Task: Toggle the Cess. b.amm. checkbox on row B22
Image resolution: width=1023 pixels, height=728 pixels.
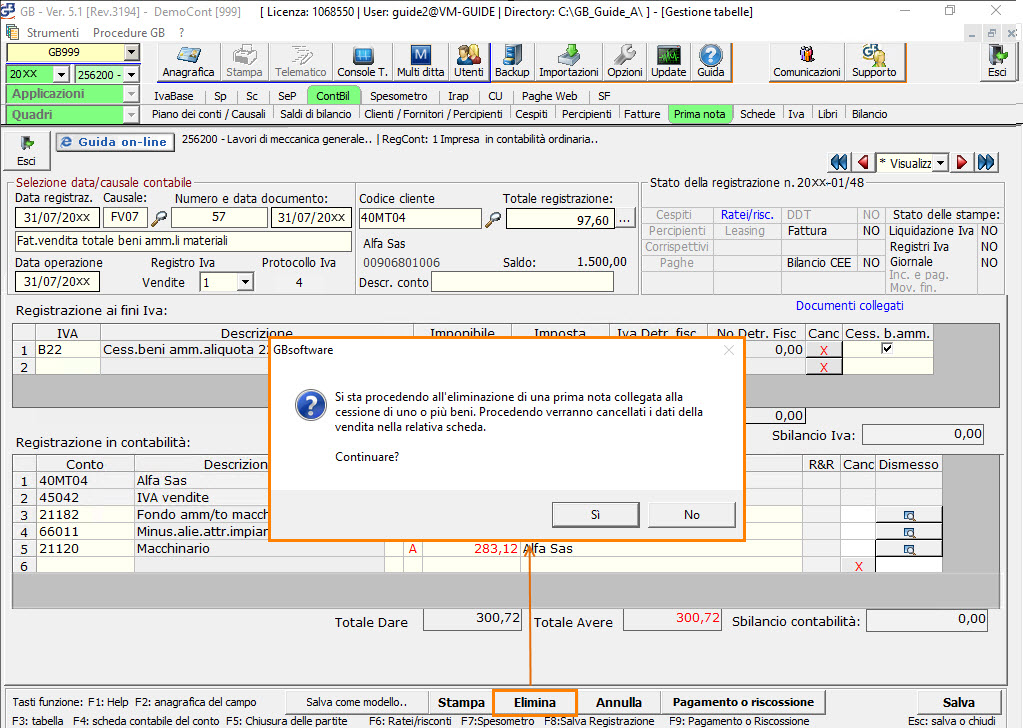Action: pyautogui.click(x=887, y=348)
